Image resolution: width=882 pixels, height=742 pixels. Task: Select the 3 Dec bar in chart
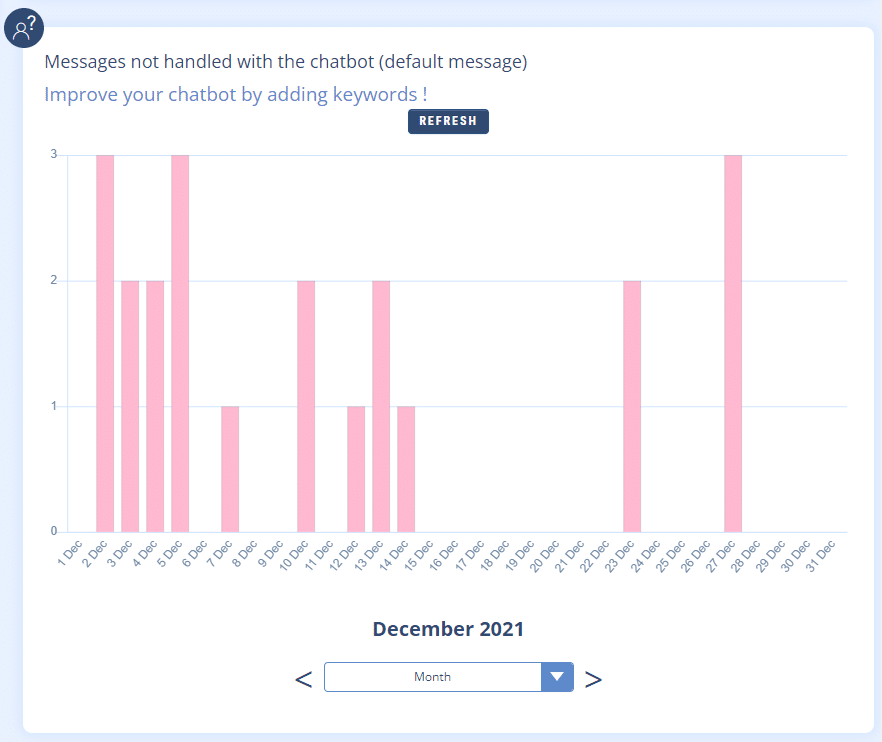[130, 406]
